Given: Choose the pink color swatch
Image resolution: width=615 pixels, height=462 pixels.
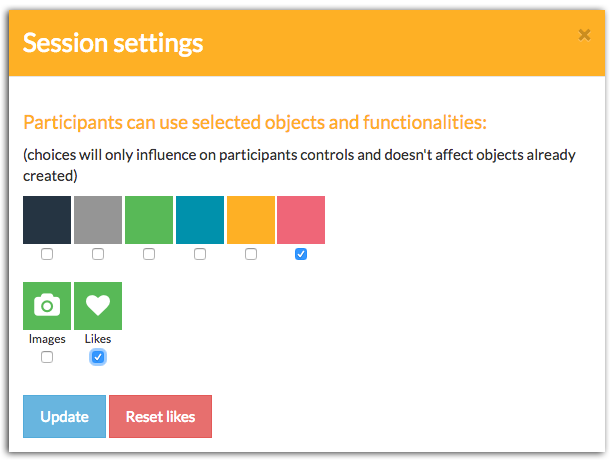Looking at the screenshot, I should pos(302,220).
